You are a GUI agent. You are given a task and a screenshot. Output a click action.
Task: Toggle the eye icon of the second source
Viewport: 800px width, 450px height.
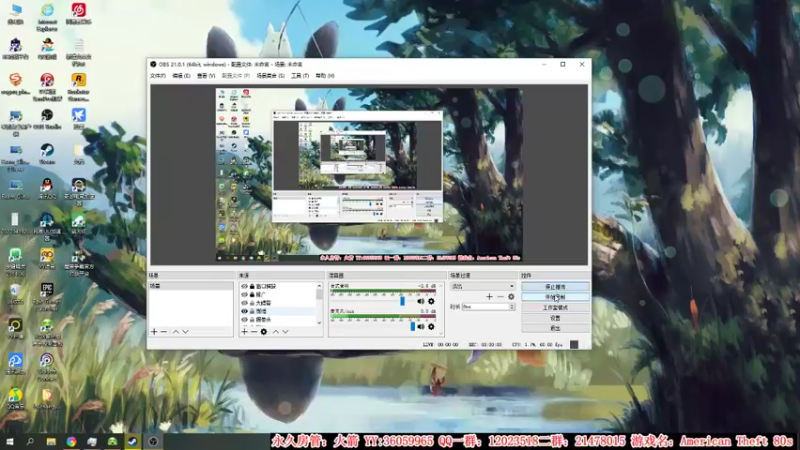click(244, 294)
